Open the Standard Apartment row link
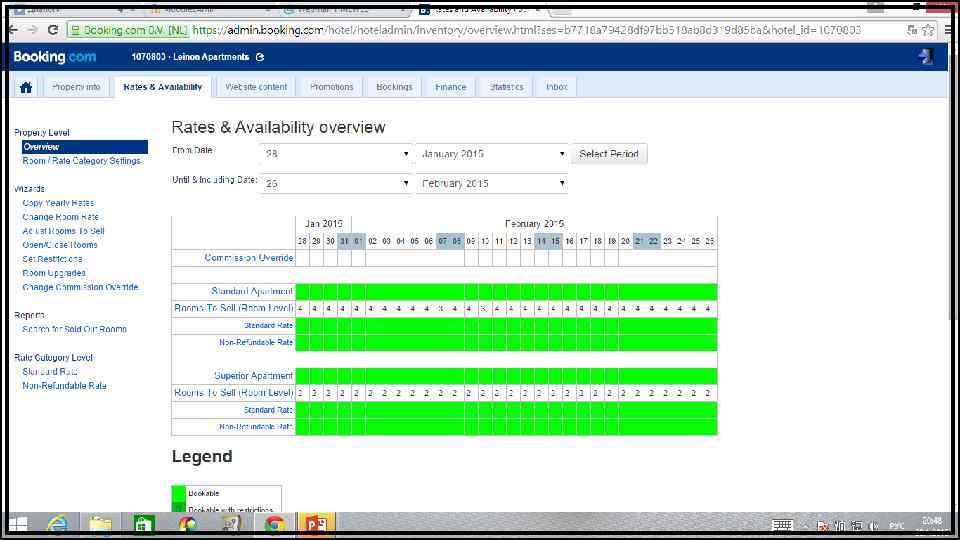The width and height of the screenshot is (960, 540). point(252,291)
